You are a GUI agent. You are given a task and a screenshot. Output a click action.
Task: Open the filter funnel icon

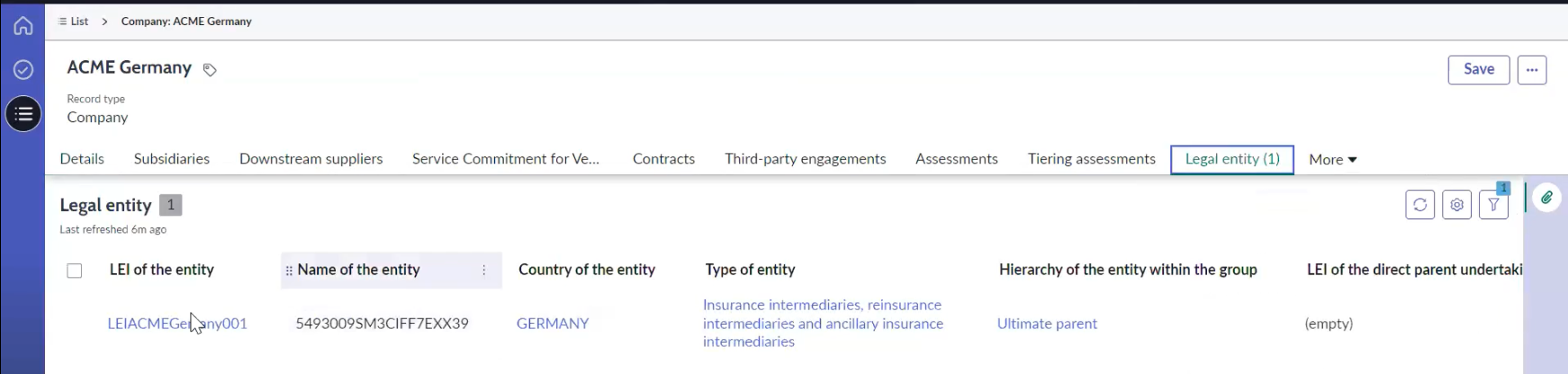click(1493, 205)
